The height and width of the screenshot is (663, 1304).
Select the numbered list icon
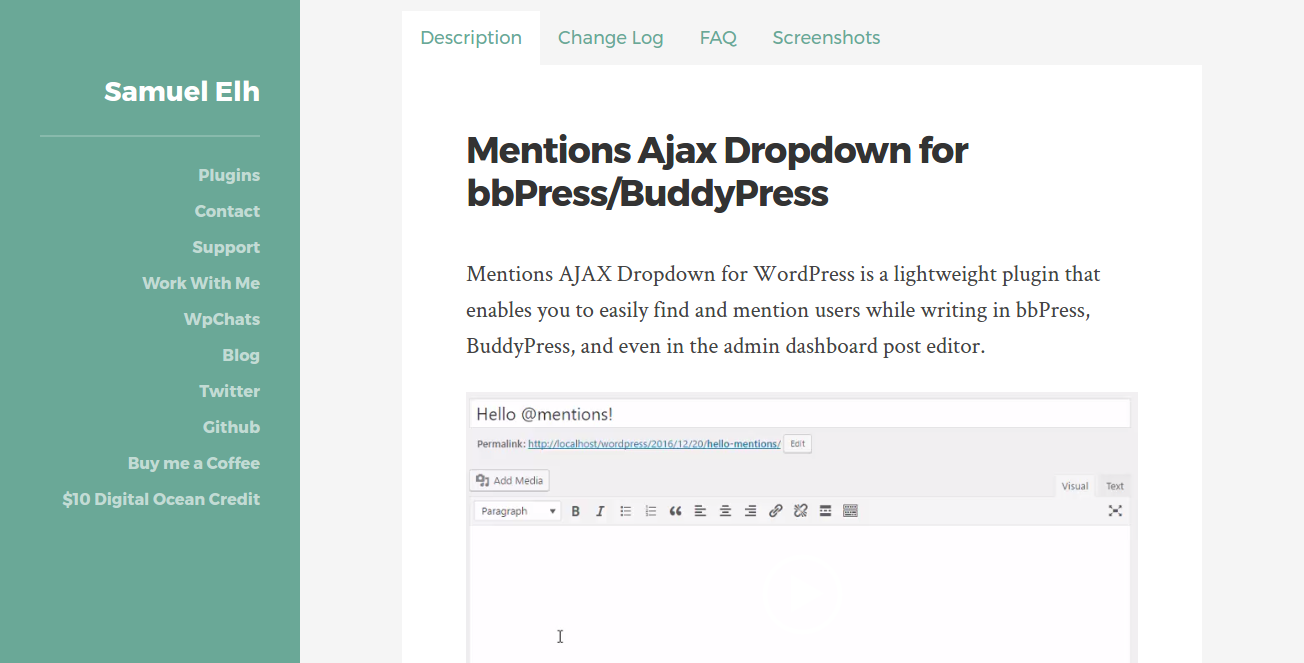coord(651,511)
